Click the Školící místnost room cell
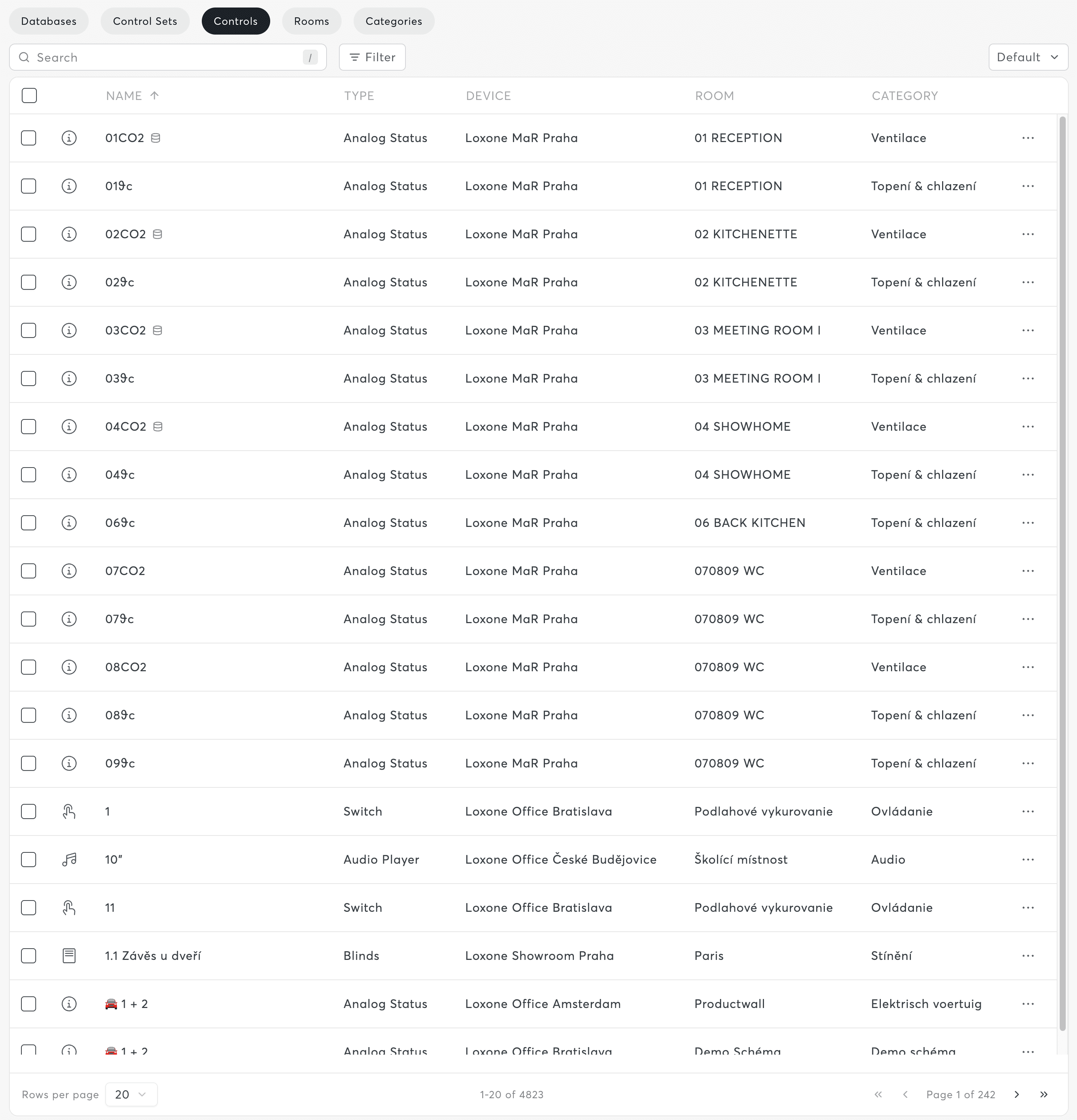1077x1120 pixels. pos(740,860)
